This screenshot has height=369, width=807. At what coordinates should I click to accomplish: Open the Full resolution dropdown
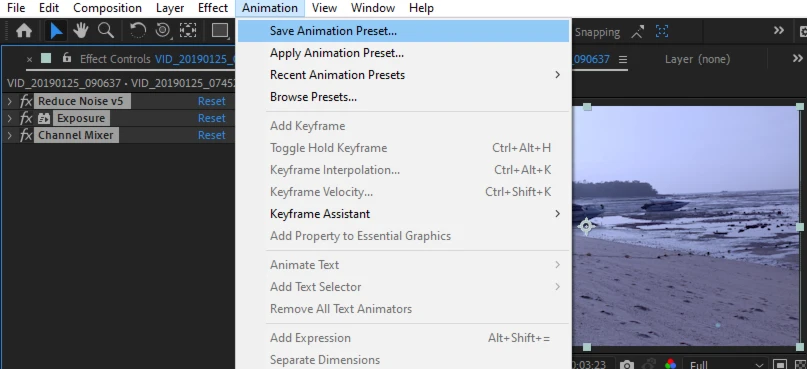[726, 364]
